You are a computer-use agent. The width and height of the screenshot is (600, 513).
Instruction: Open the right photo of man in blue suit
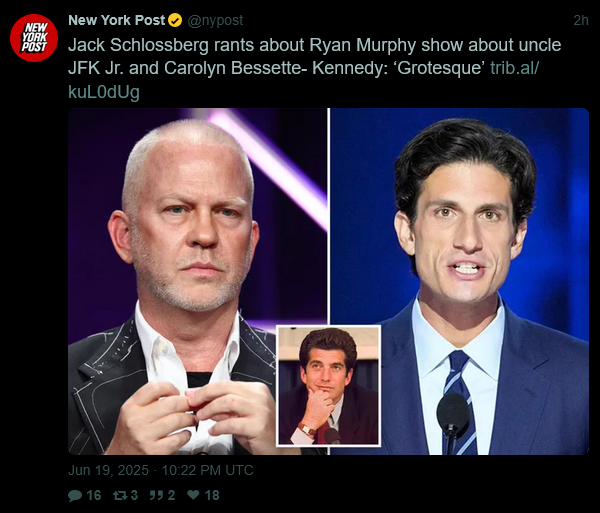(x=460, y=281)
